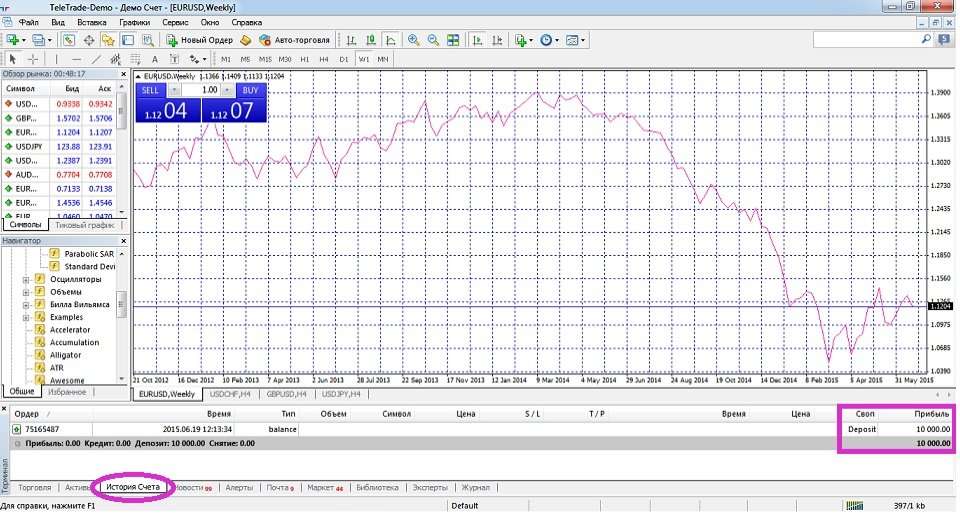Select the equidistant channel tool
The height and width of the screenshot is (514, 960).
[x=115, y=59]
